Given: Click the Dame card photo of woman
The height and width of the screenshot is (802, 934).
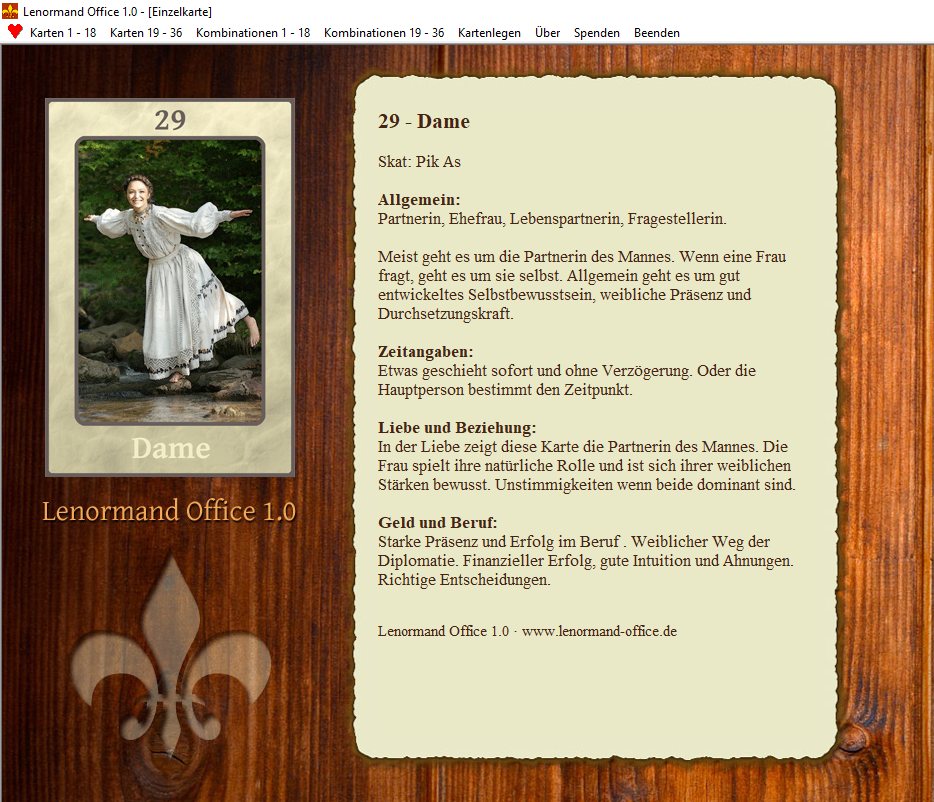Looking at the screenshot, I should [170, 280].
